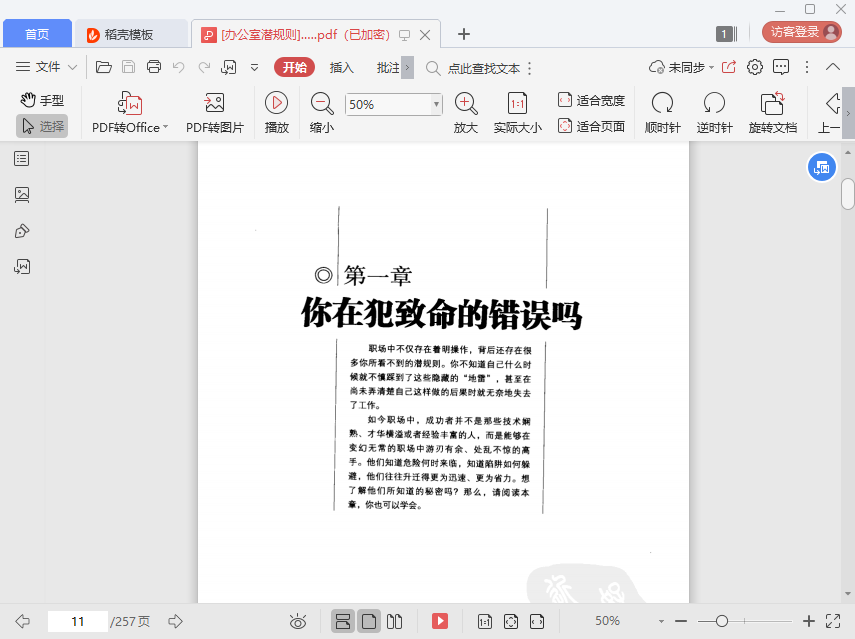Select the 手型 hand tool
855x639 pixels.
click(x=42, y=100)
